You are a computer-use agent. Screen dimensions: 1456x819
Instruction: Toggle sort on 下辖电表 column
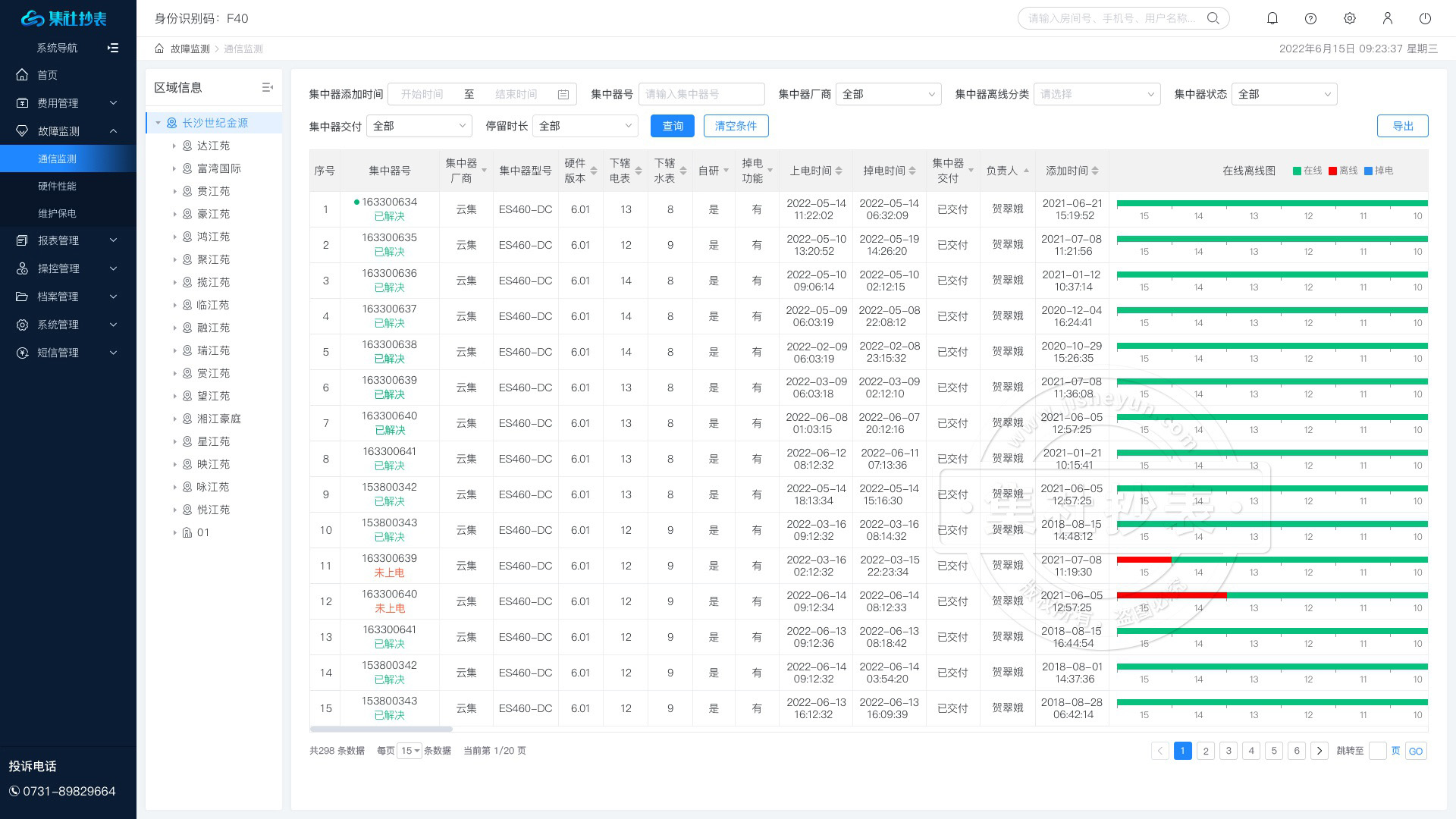(x=639, y=171)
